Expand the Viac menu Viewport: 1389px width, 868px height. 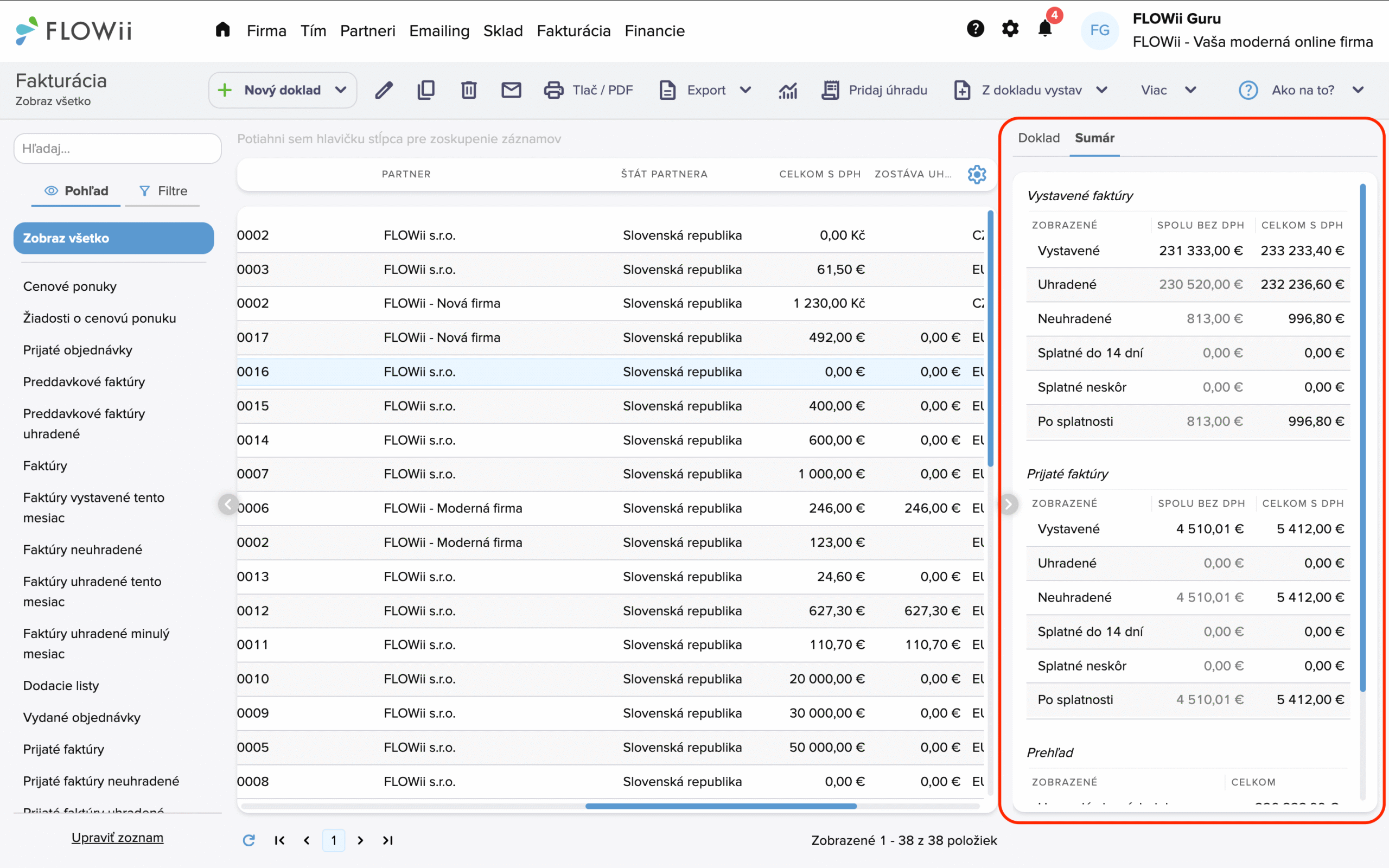1190,90
